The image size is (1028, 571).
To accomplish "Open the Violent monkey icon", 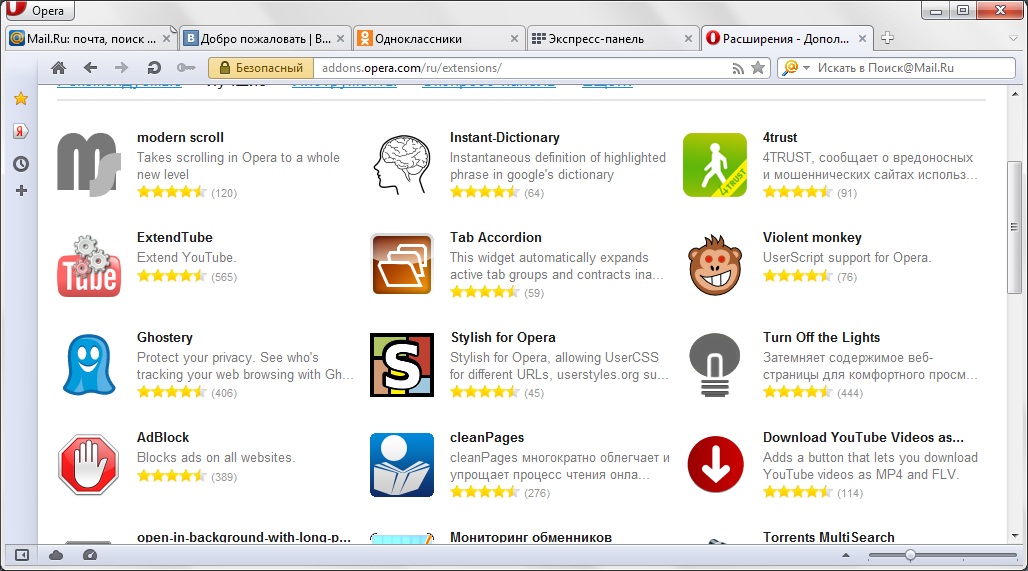I will (x=715, y=265).
